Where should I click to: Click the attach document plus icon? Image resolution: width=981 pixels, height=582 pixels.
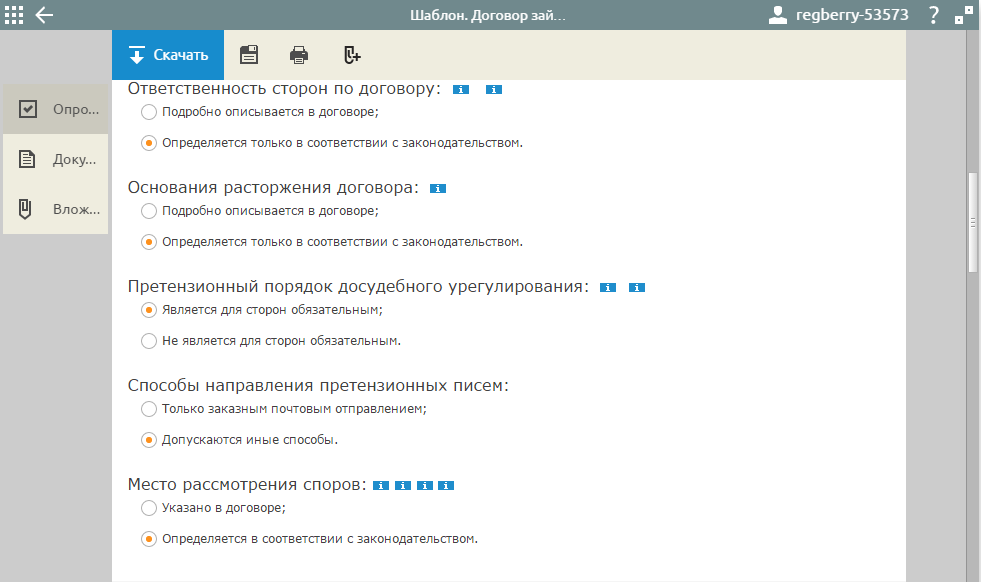(352, 55)
